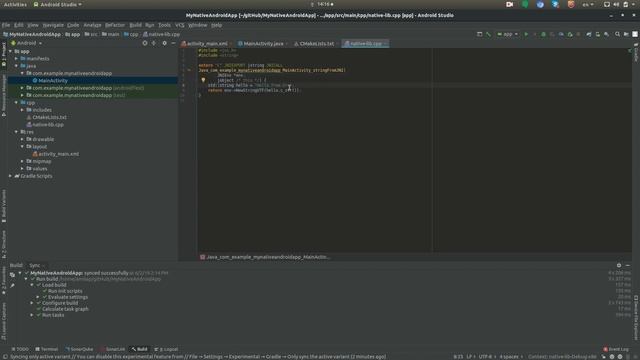The image size is (640, 360).
Task: Select activity_main.xml in layout folder
Action: 59,154
